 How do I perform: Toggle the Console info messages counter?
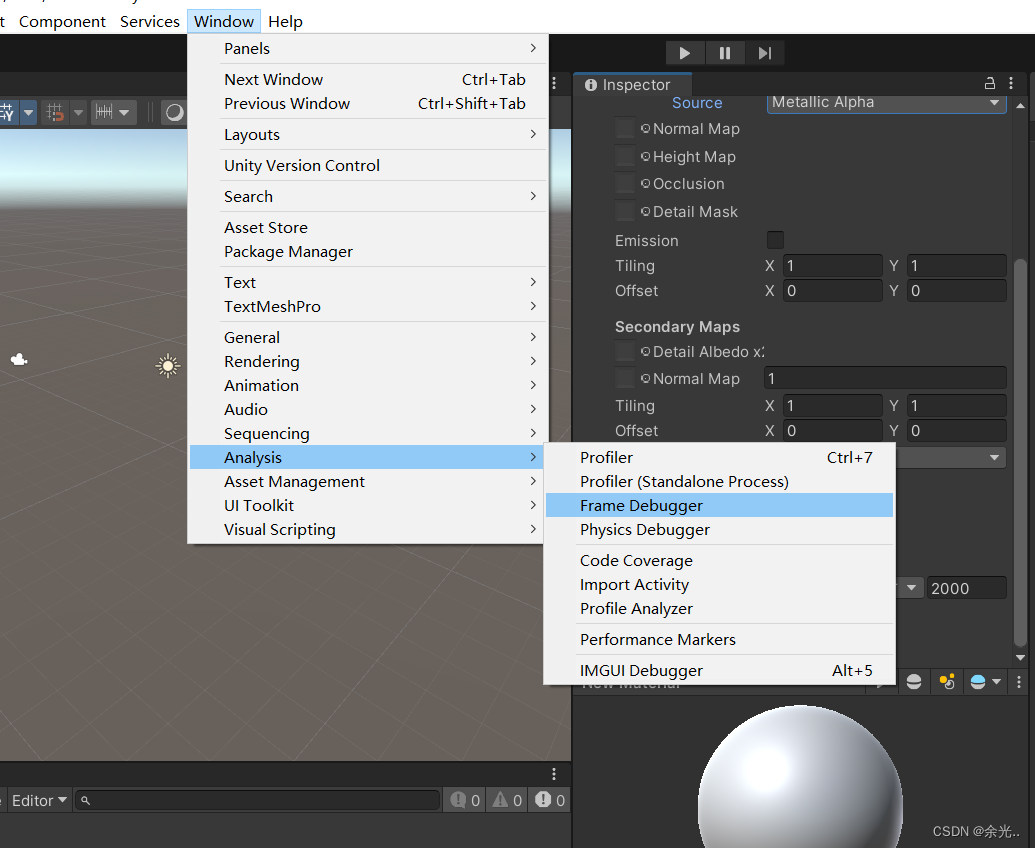tap(465, 800)
